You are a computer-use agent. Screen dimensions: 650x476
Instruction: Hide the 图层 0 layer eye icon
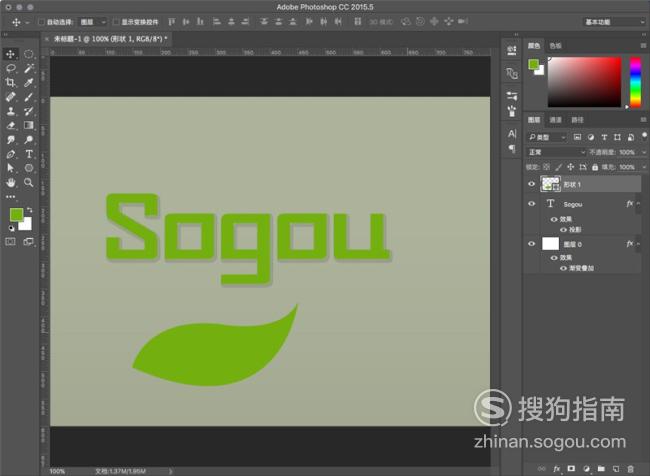(x=531, y=244)
